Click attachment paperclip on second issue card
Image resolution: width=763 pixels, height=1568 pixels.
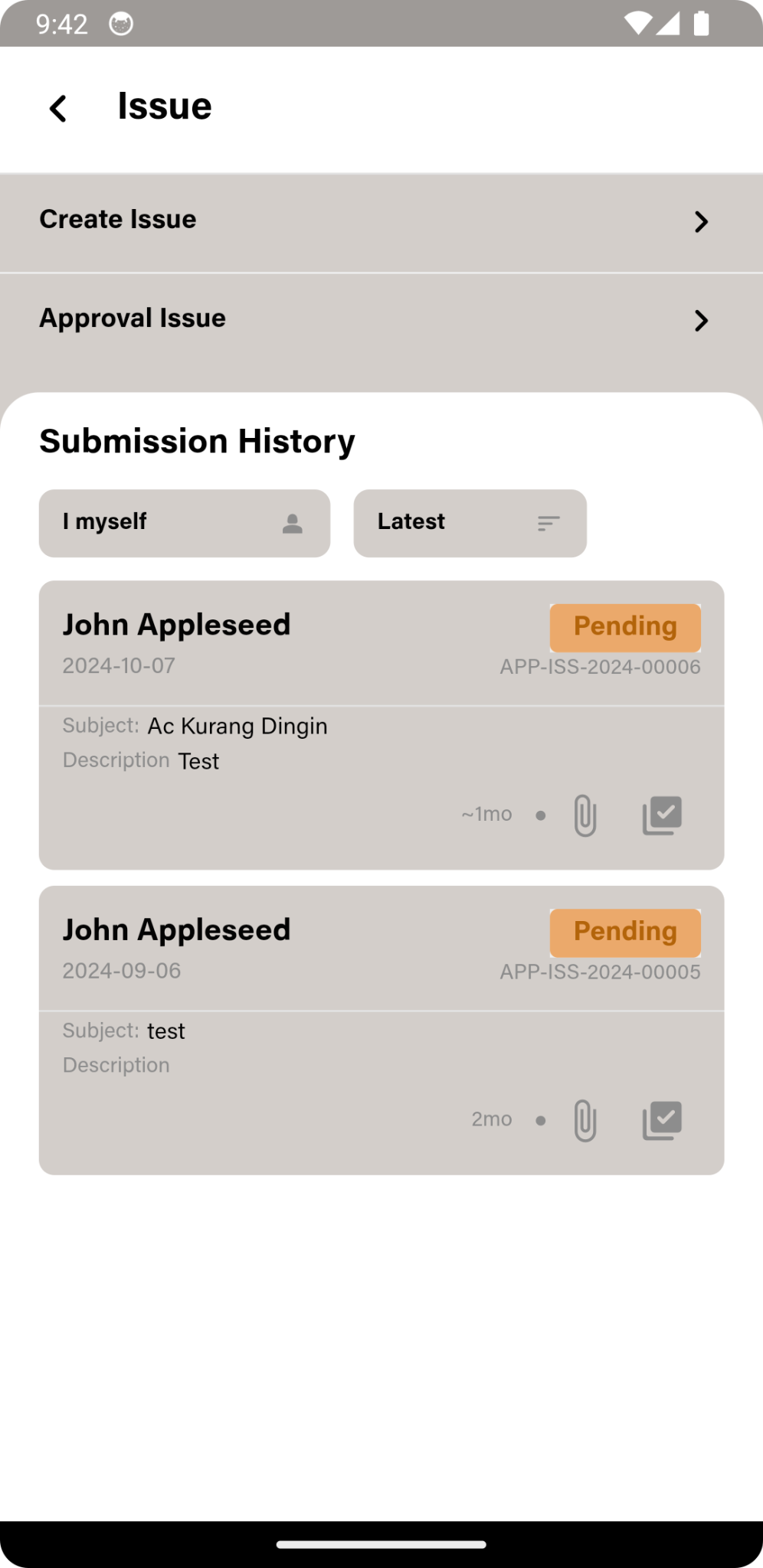585,1120
